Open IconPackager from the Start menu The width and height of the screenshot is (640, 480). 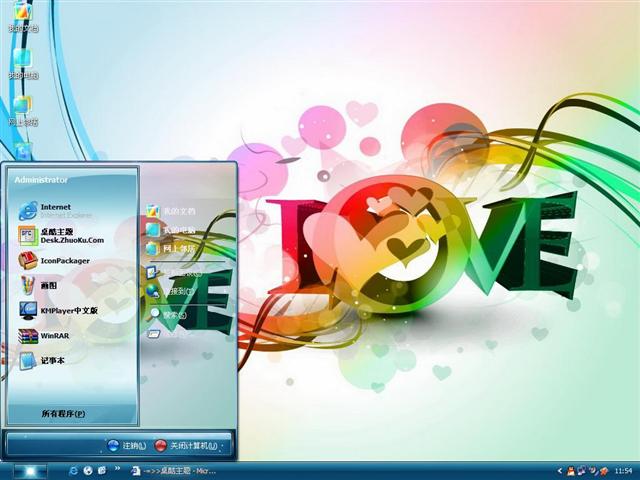coord(54,260)
